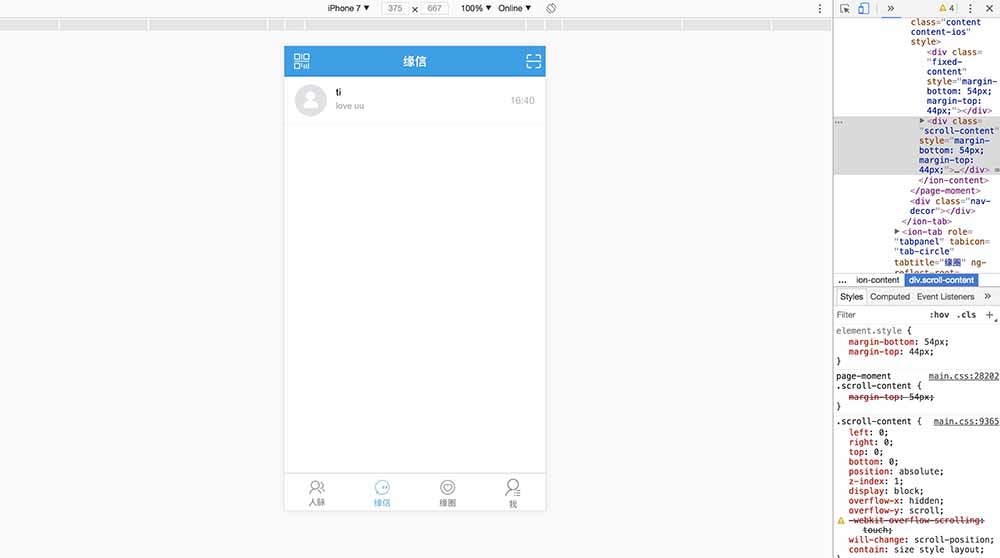
Task: Toggle the device toolbar icon
Action: (864, 8)
